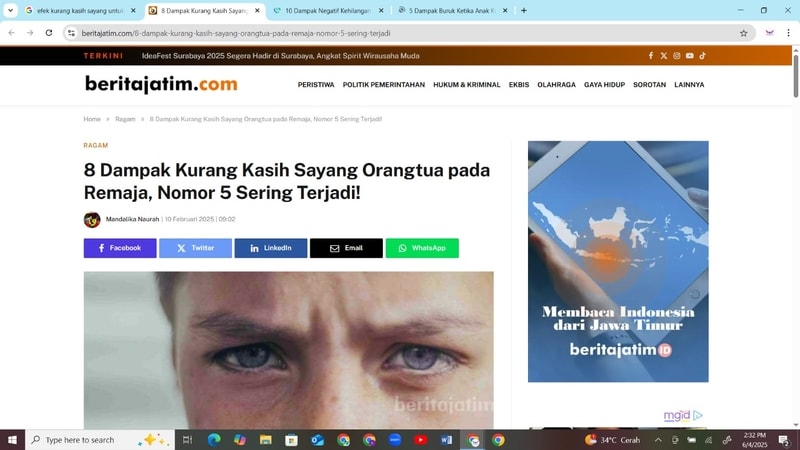The width and height of the screenshot is (800, 450).
Task: Share article on LinkedIn
Action: point(271,248)
